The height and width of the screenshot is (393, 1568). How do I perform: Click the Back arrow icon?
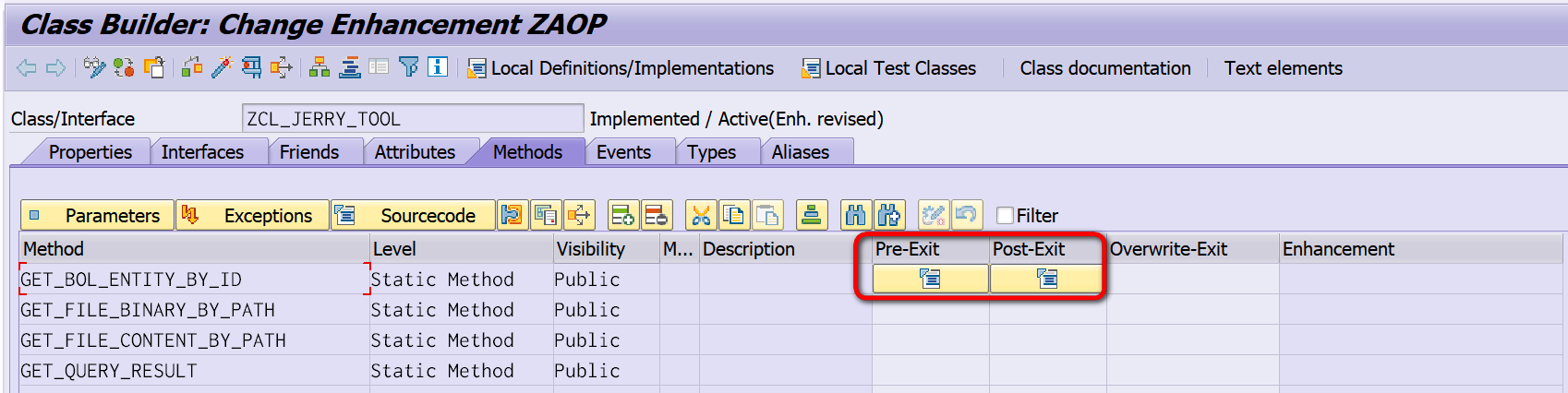(x=27, y=67)
